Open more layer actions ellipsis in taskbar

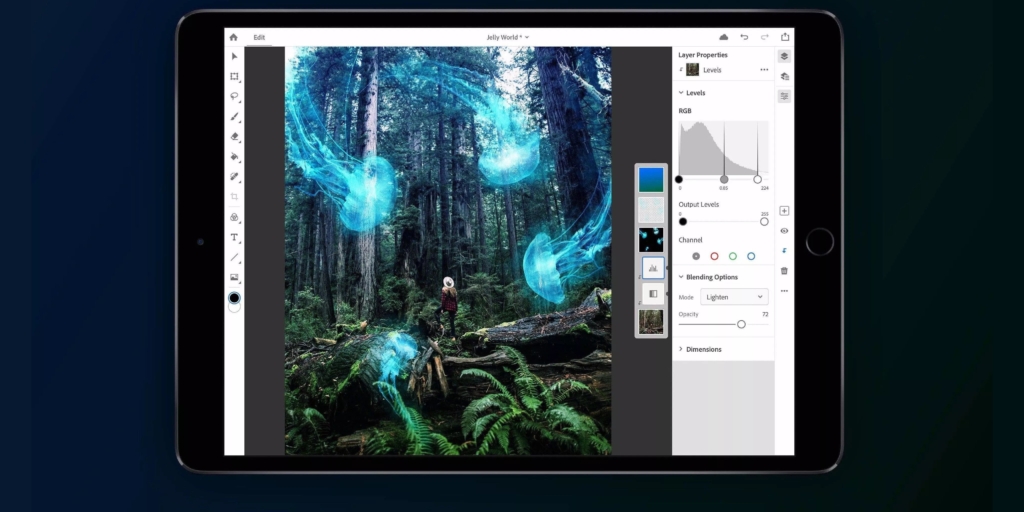tap(784, 291)
